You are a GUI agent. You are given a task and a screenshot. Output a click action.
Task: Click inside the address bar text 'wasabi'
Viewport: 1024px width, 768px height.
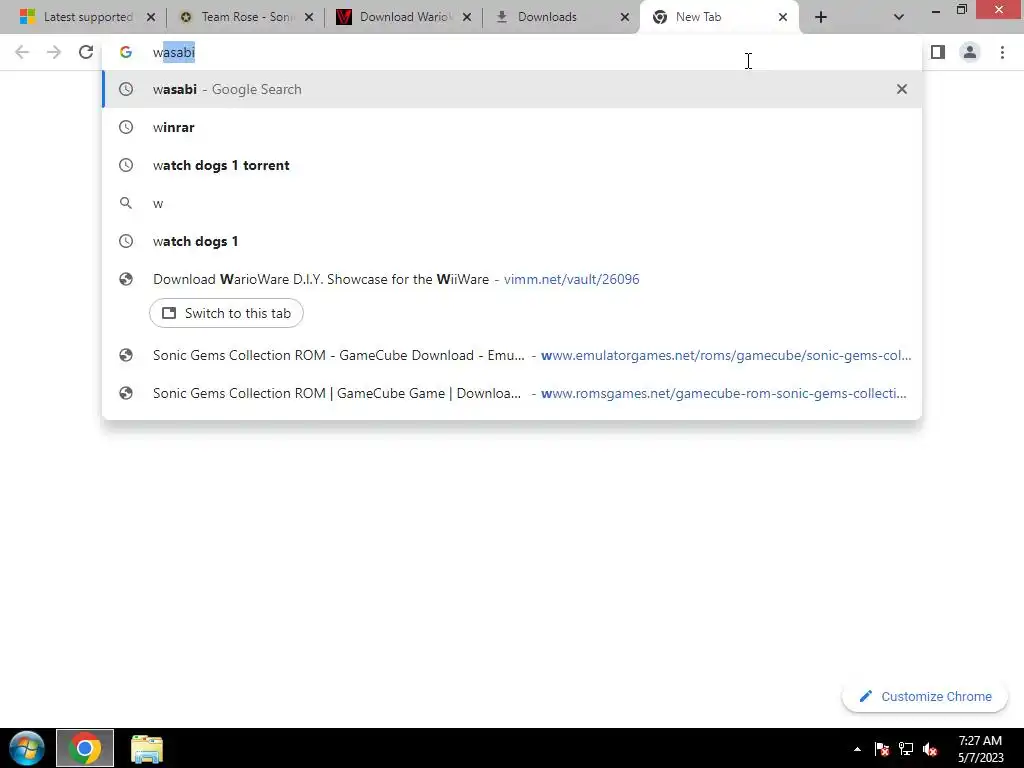pos(174,52)
